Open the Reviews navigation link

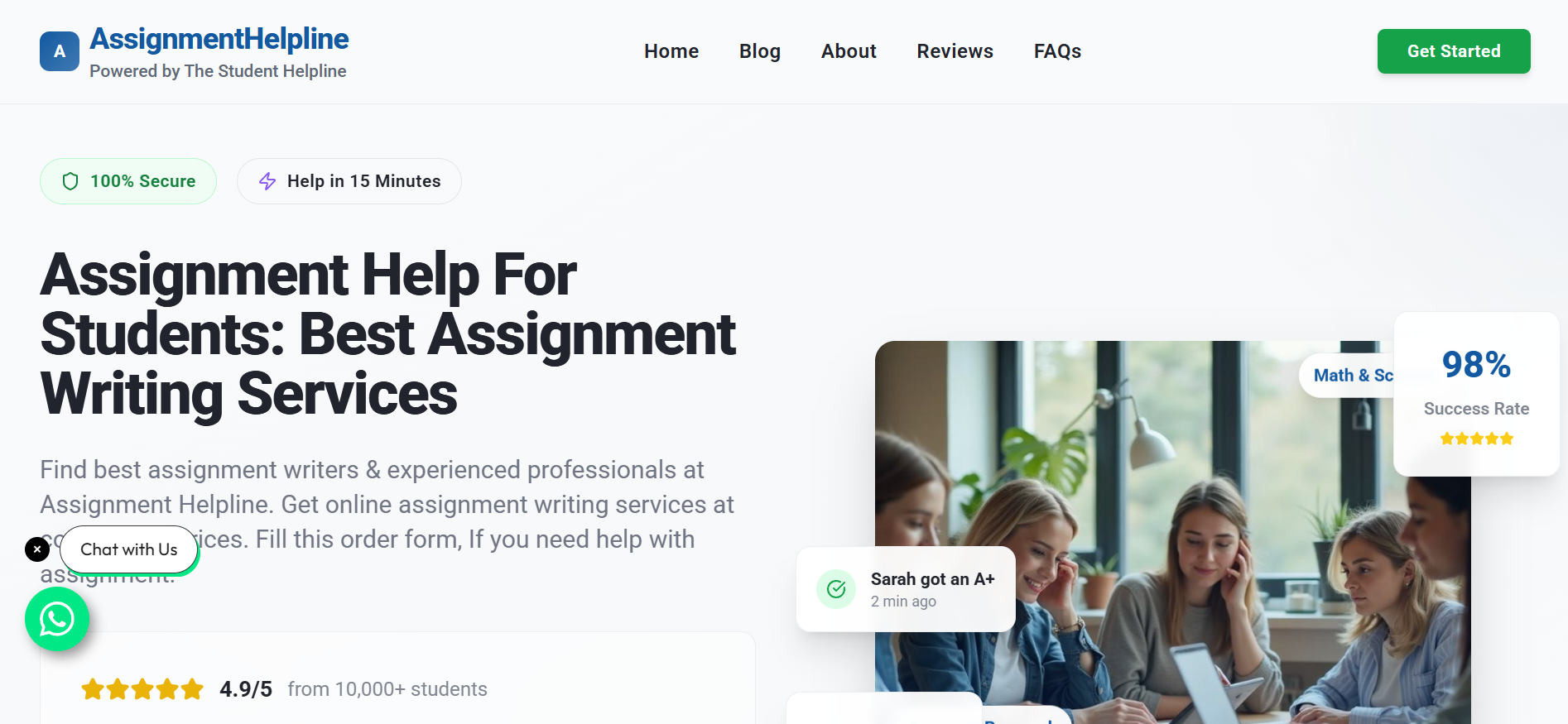click(955, 51)
